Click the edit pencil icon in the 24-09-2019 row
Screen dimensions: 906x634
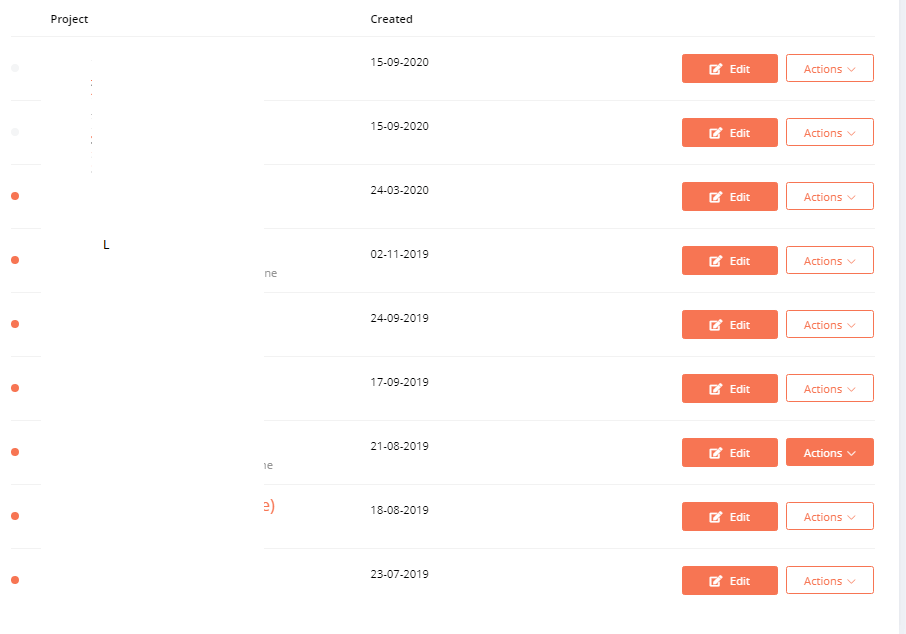[715, 325]
